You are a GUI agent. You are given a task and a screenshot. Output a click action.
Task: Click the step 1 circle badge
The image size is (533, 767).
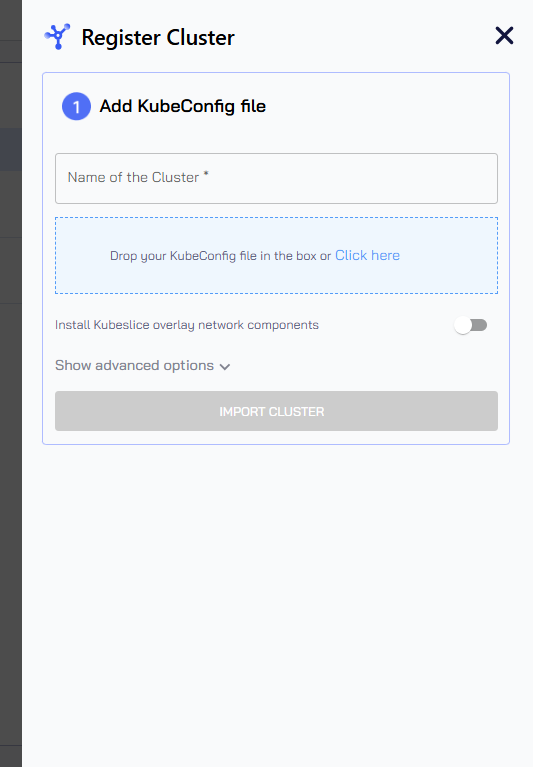(x=76, y=106)
